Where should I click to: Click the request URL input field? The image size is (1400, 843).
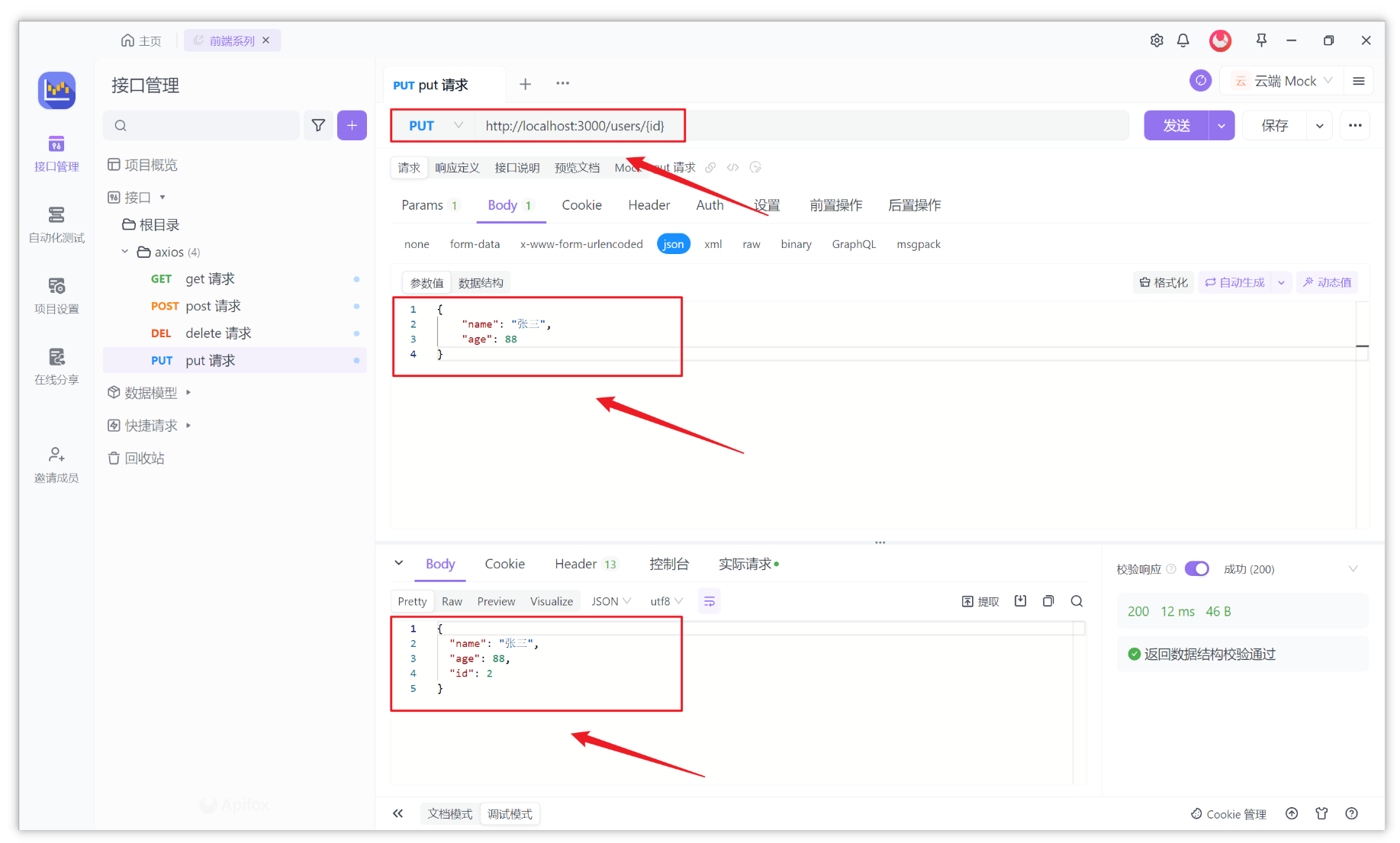point(801,125)
